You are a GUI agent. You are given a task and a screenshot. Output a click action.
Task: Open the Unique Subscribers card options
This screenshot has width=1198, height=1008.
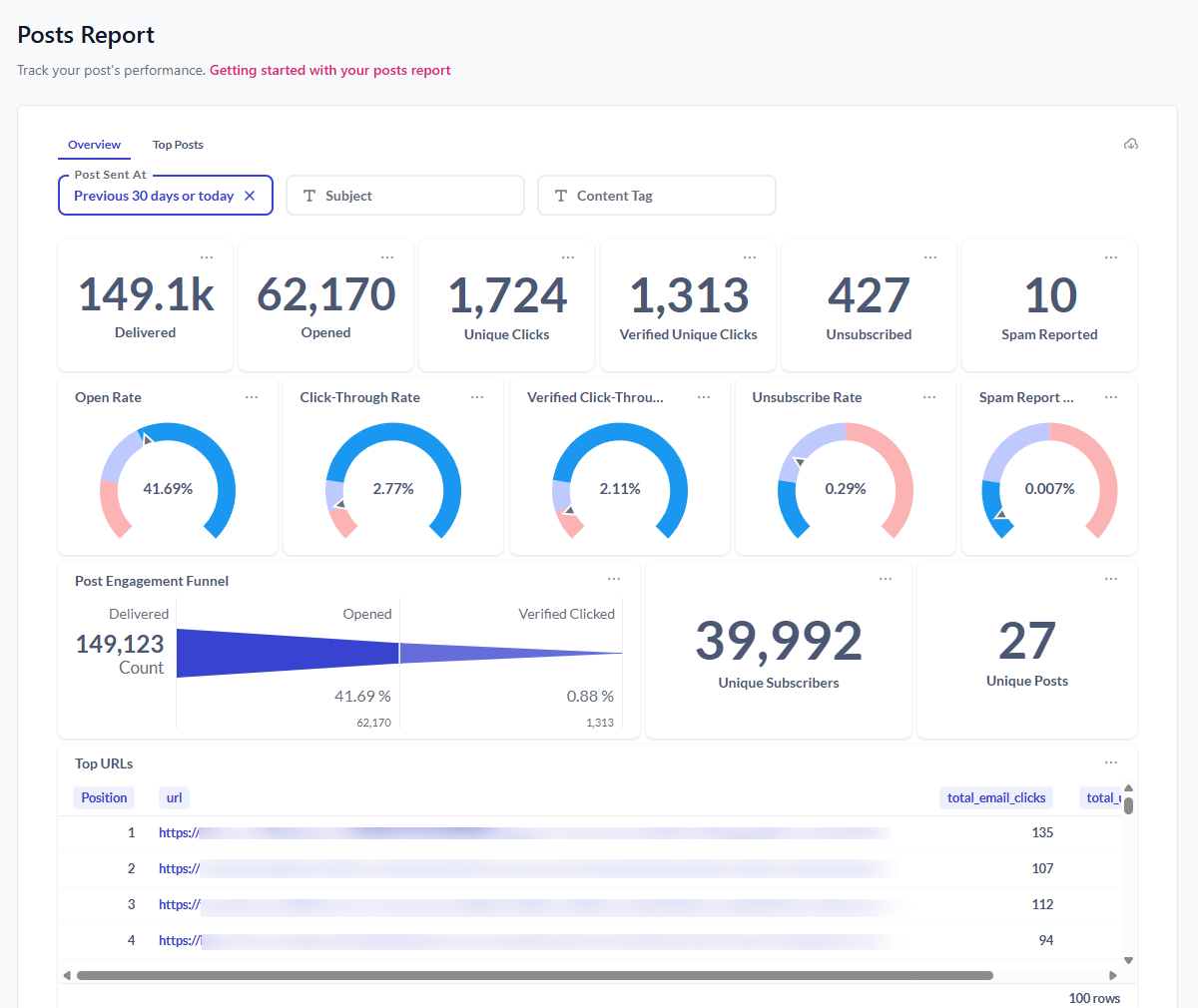(886, 579)
